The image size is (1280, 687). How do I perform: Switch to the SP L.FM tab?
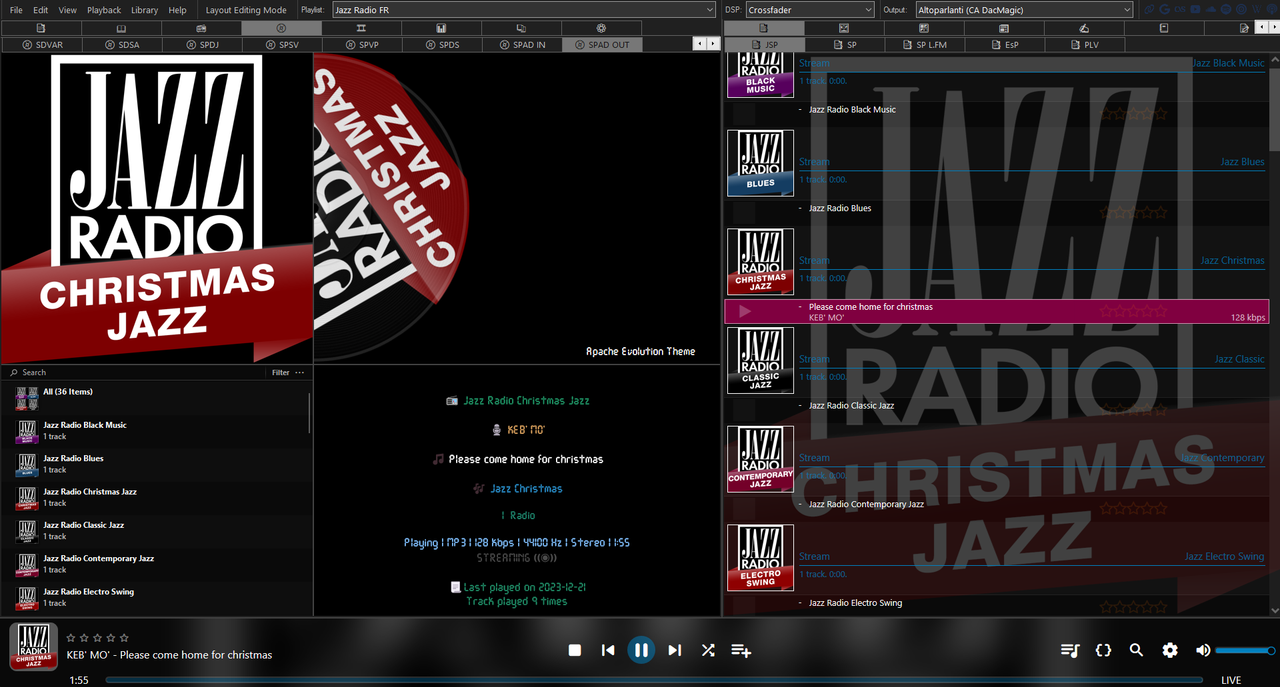pos(925,45)
